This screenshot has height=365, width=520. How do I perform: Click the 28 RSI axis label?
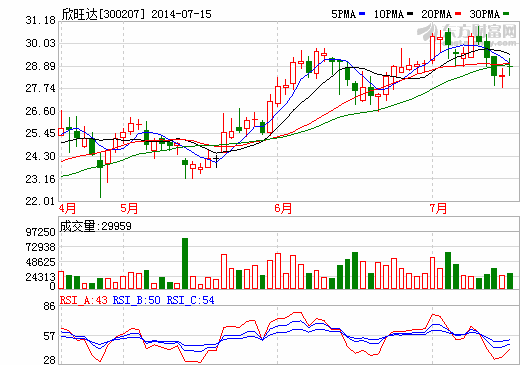point(49,360)
